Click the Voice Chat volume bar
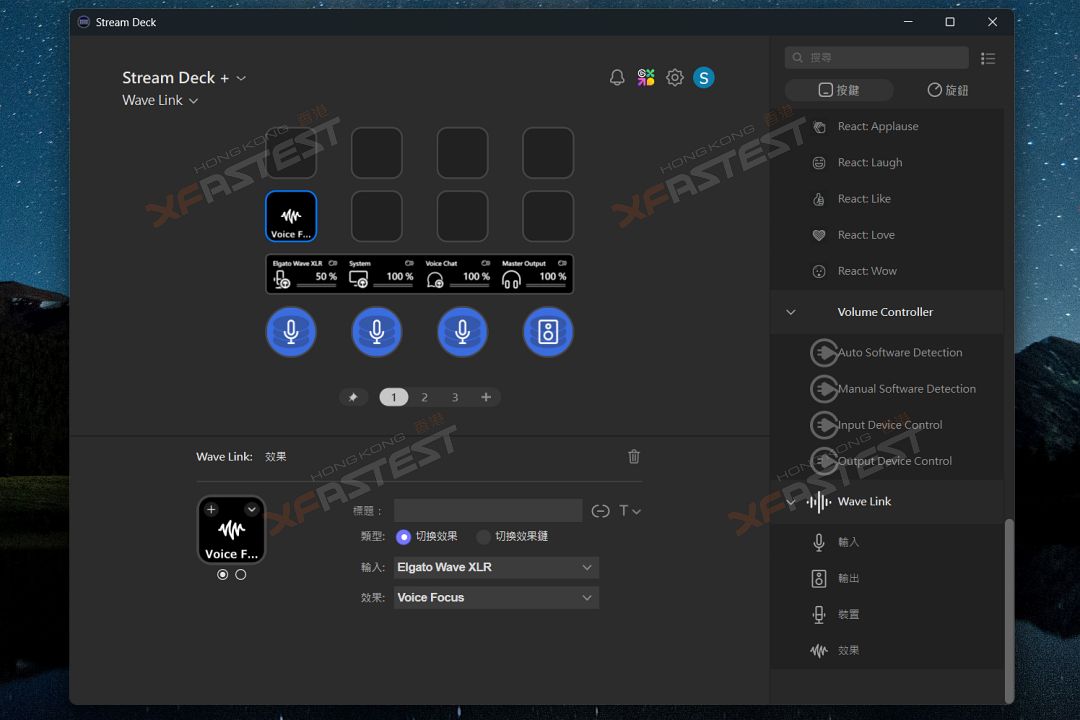Screen dimensions: 1080x720 coord(470,285)
